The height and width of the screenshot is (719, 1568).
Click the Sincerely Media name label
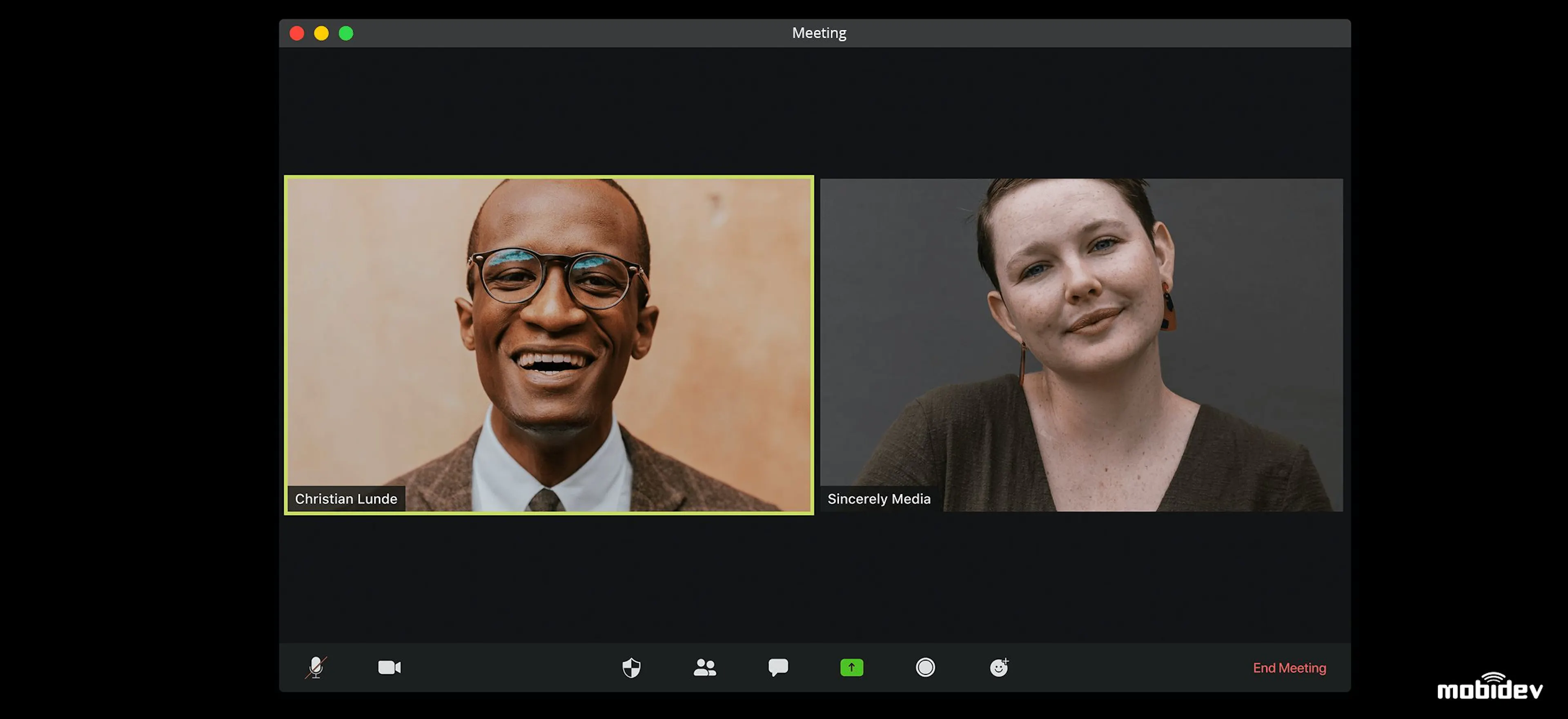point(879,499)
